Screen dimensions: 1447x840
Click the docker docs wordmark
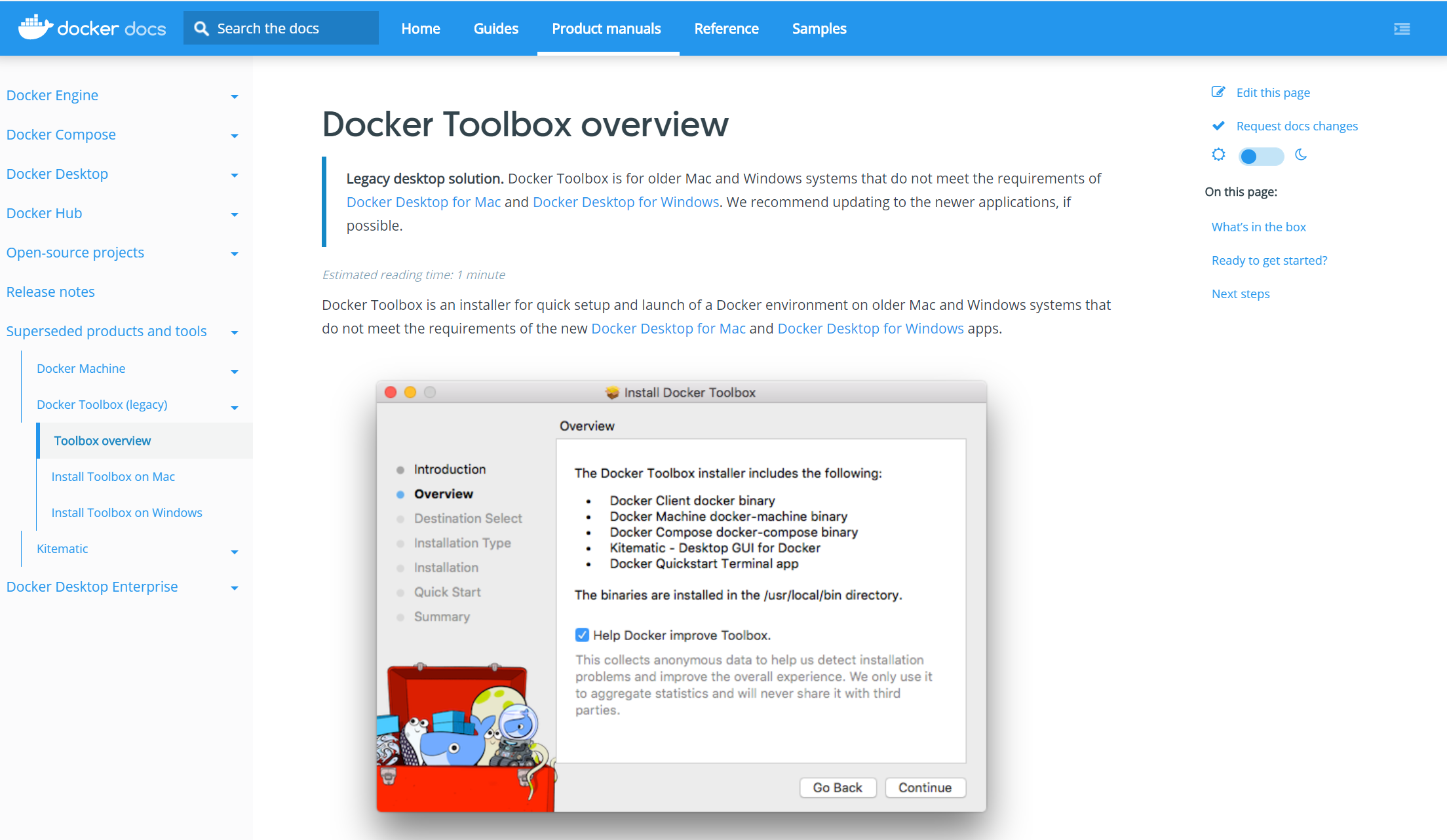[112, 29]
